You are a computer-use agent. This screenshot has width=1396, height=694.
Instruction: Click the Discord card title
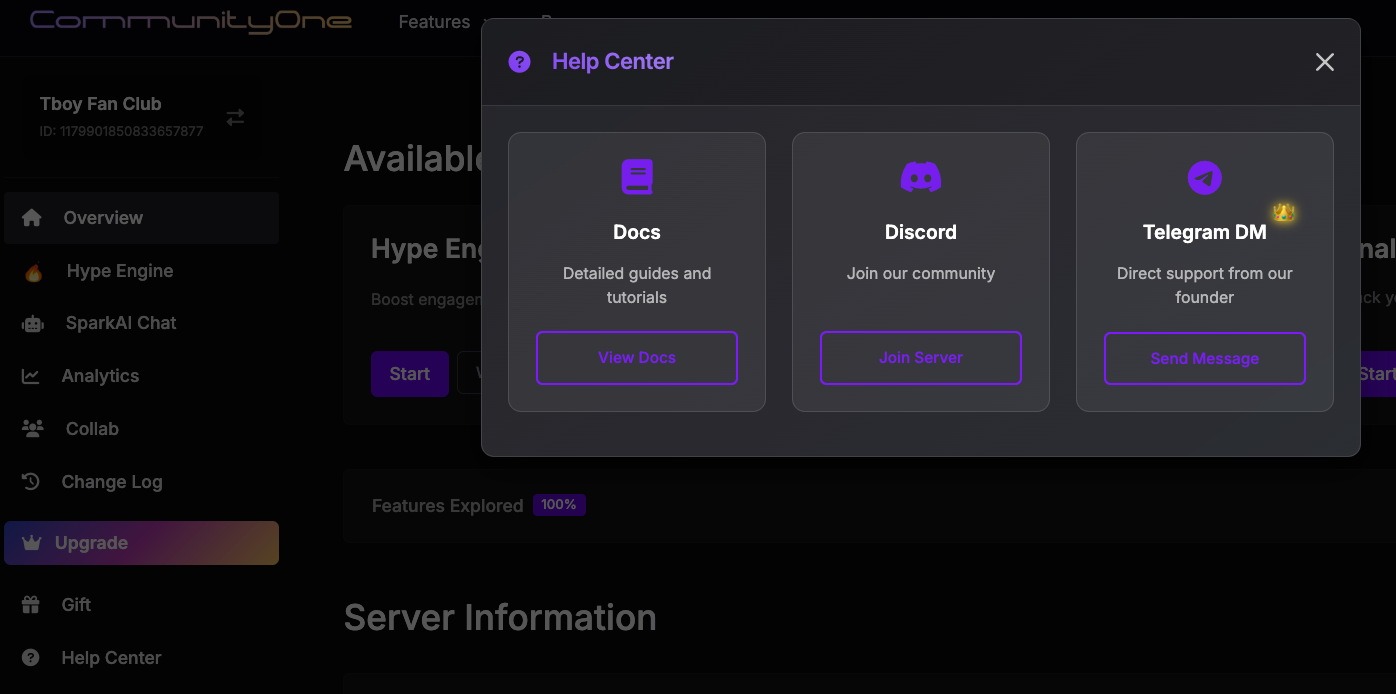click(x=921, y=232)
